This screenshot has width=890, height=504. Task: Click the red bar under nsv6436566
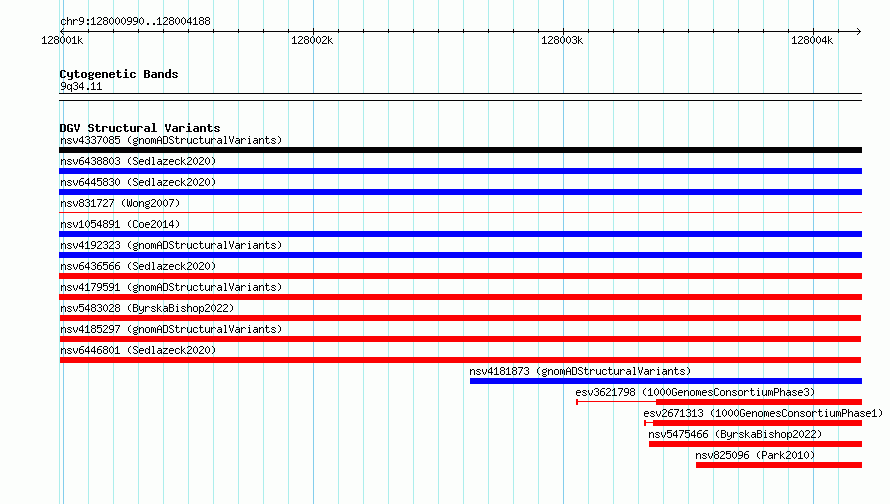click(460, 276)
